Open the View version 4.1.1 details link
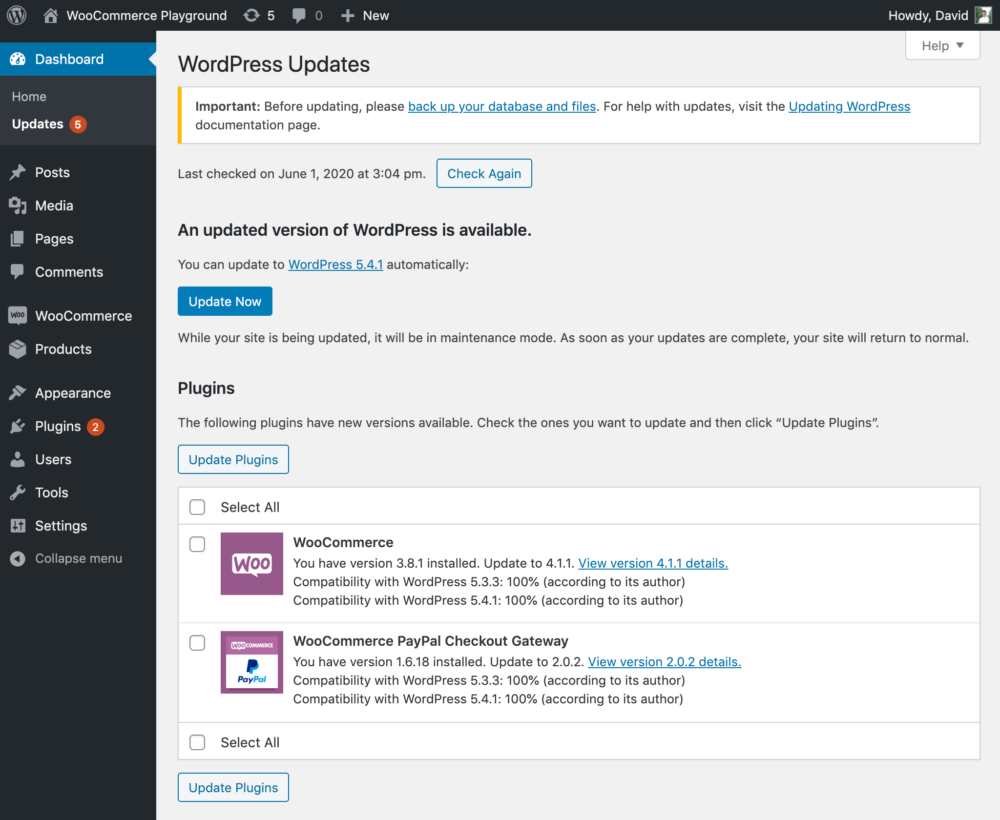1000x820 pixels. point(653,563)
